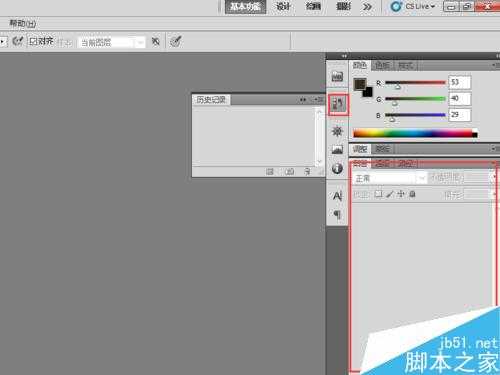Open the 帮助(H) menu

(x=23, y=24)
